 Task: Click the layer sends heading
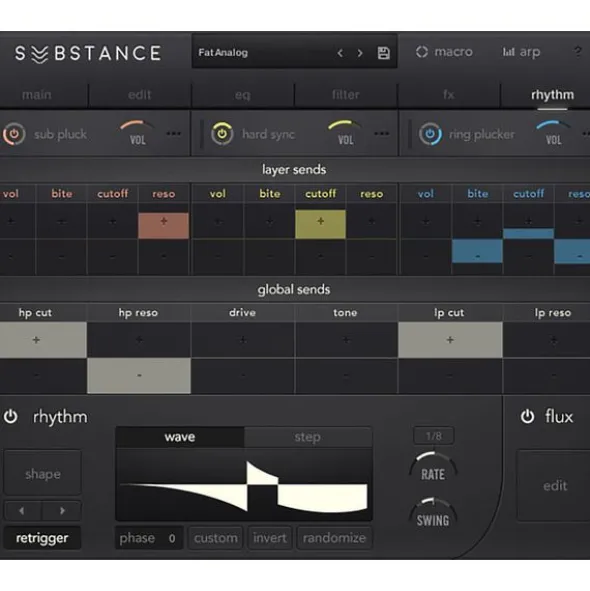[294, 170]
